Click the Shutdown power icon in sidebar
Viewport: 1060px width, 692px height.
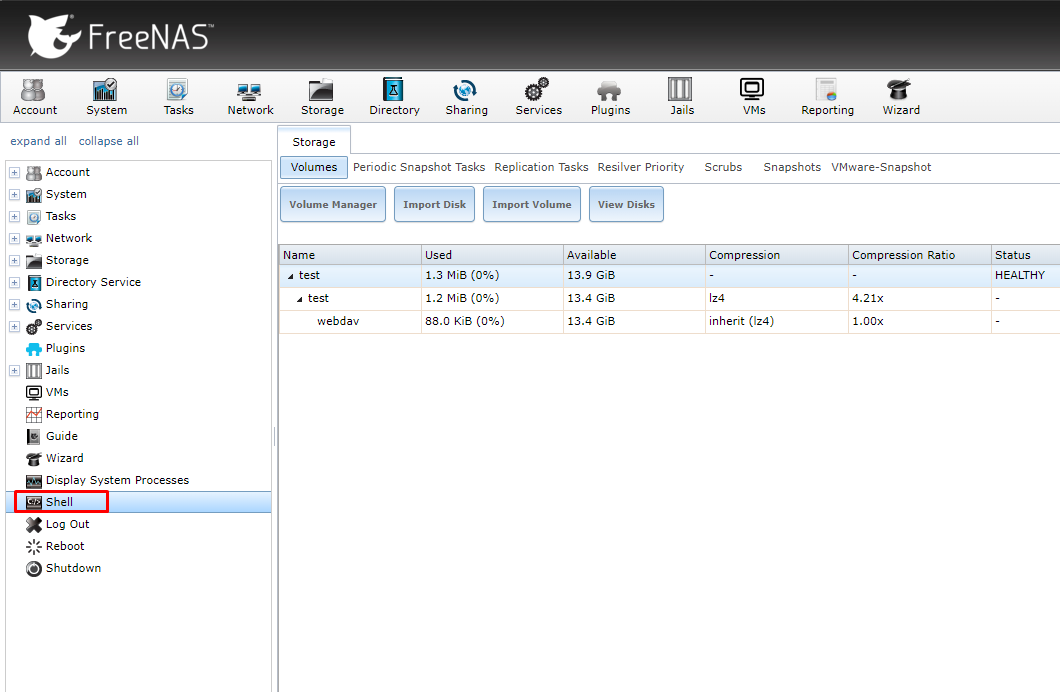click(x=34, y=568)
